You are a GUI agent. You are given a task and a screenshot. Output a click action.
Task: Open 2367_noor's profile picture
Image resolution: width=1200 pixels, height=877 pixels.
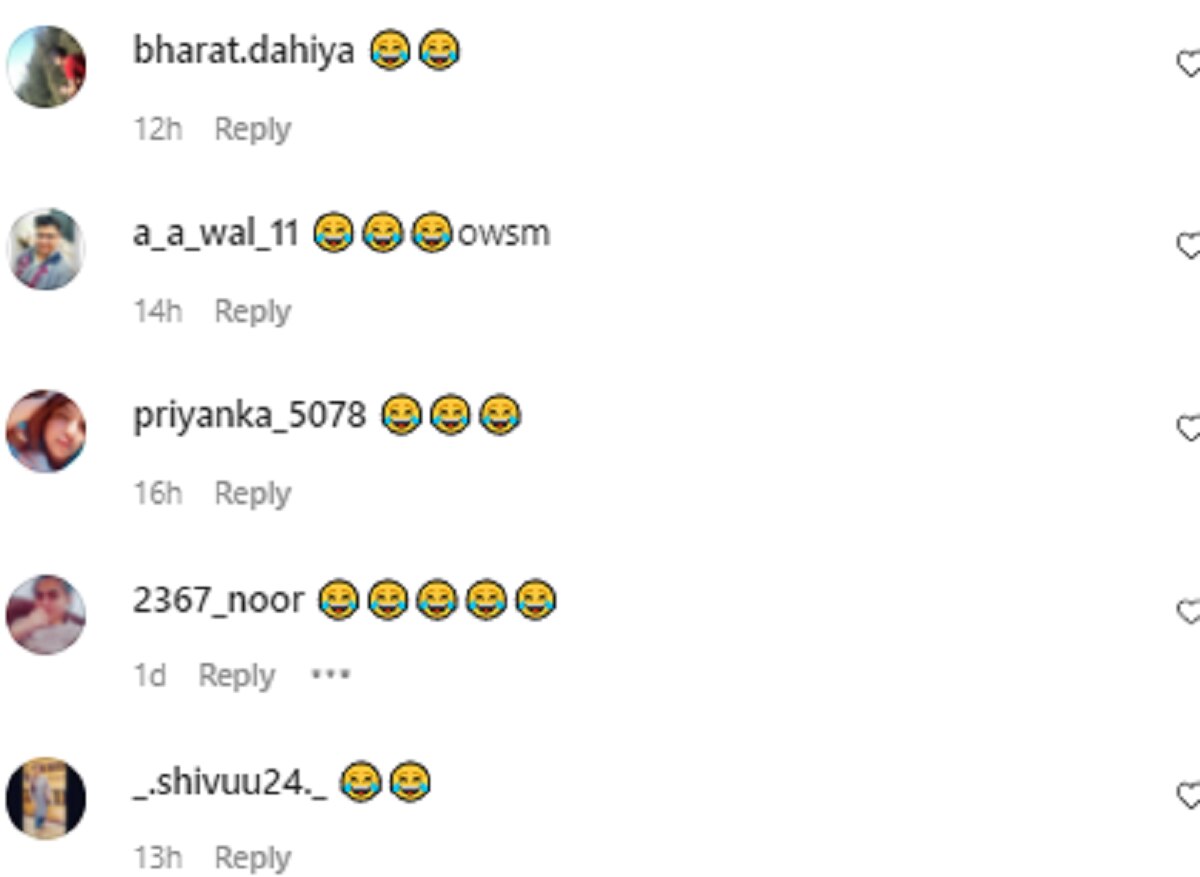[x=46, y=614]
